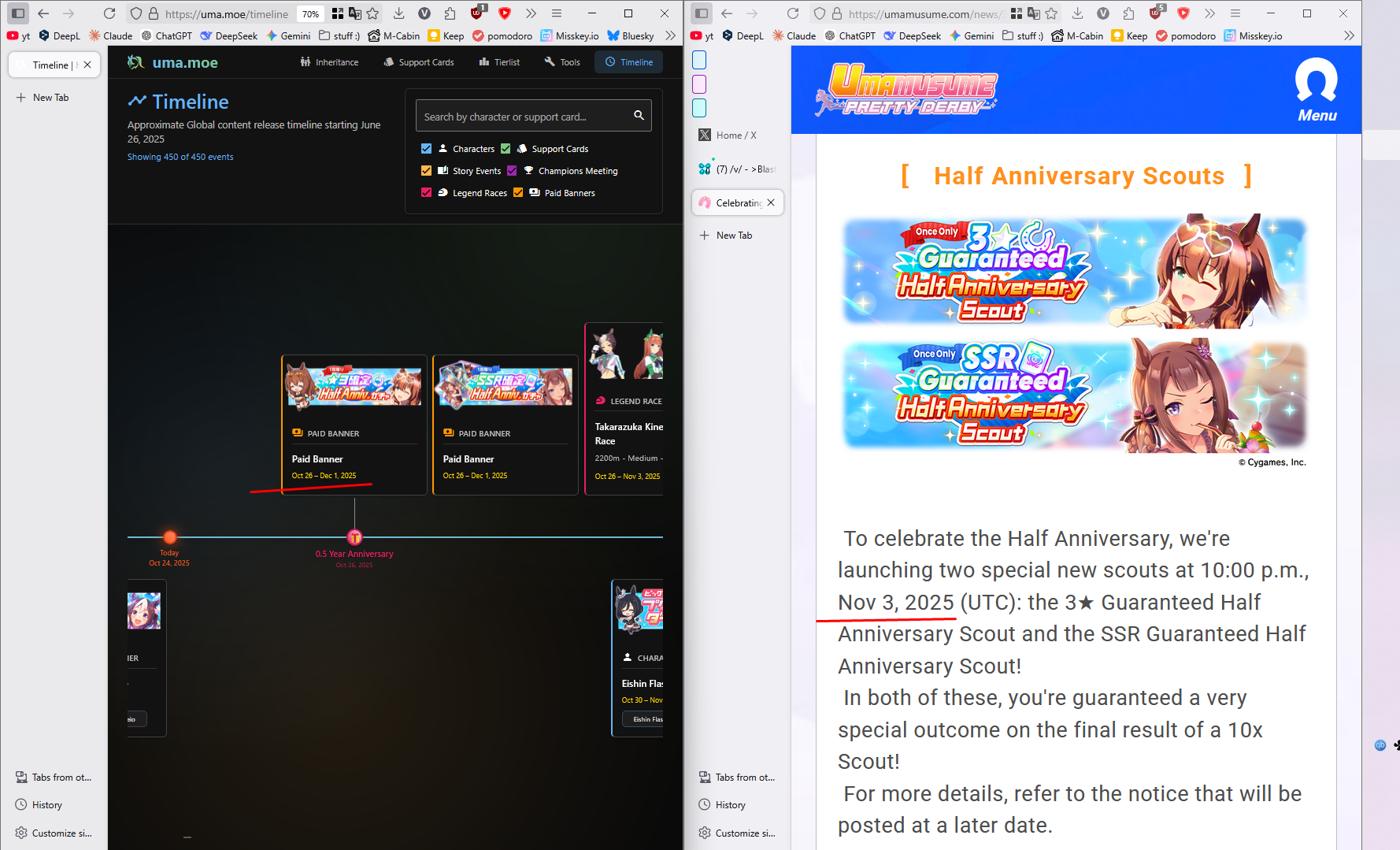Open the 3-star Half Anniv paid banner thumbnail
The height and width of the screenshot is (850, 1400).
coord(354,385)
